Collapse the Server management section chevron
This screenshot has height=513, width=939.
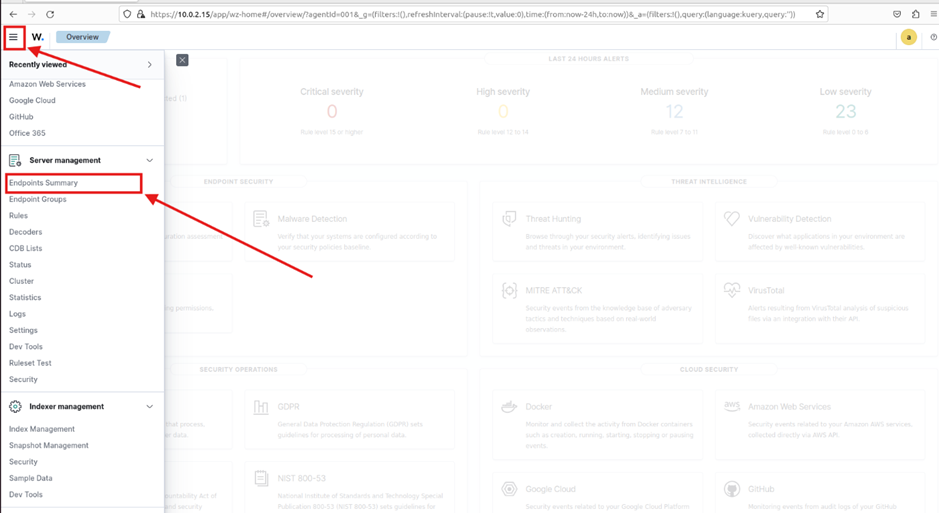pos(150,160)
